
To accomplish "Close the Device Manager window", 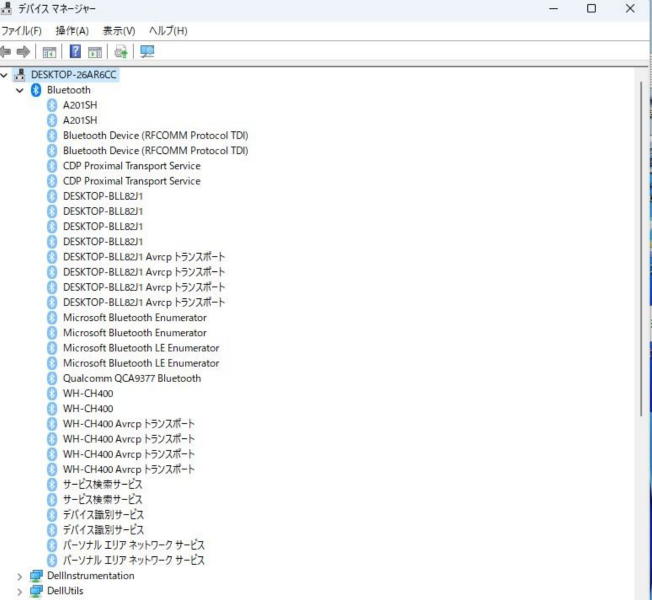I will 630,8.
